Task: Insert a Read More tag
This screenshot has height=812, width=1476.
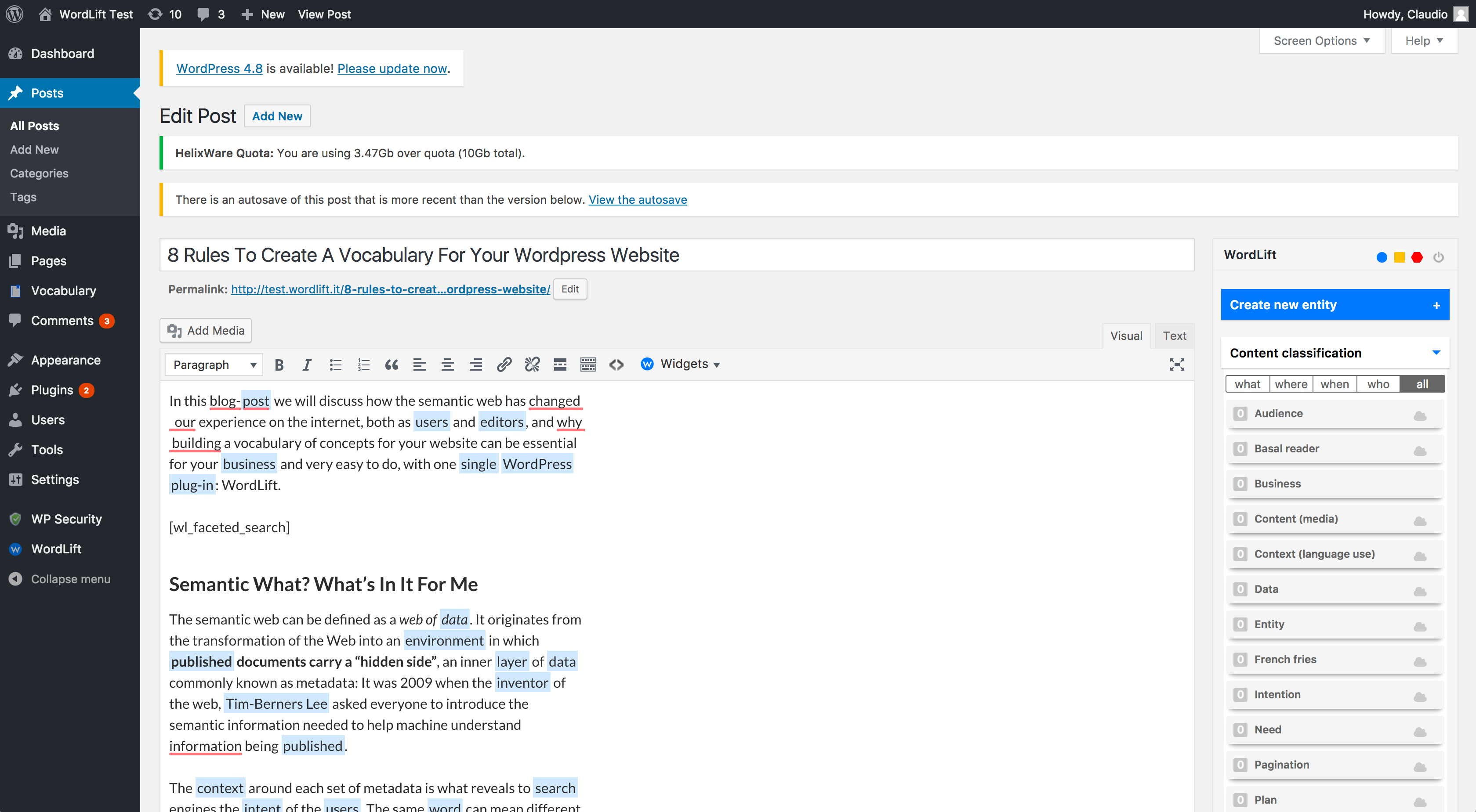Action: click(560, 364)
